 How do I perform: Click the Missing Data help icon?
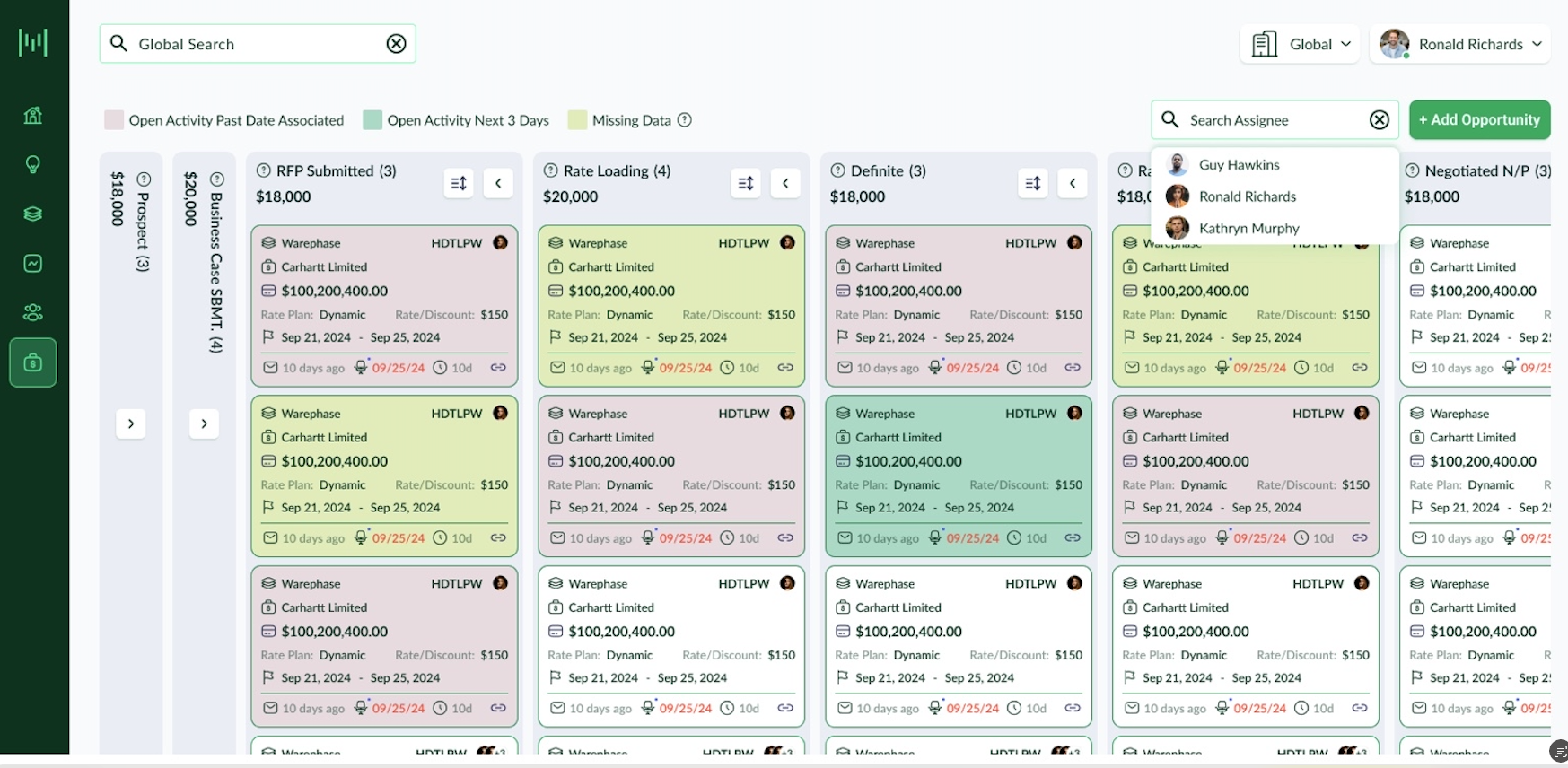coord(685,119)
